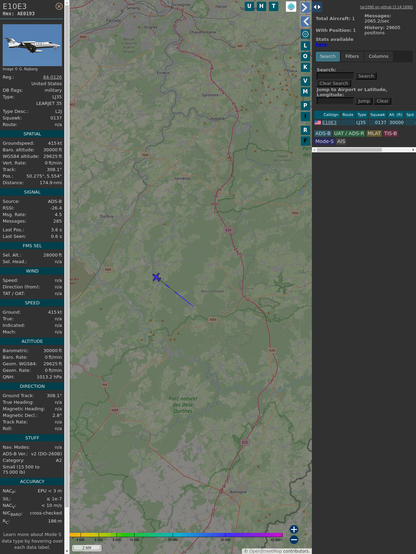416x554 pixels.
Task: Click the T map toolbar button
Action: [273, 6]
